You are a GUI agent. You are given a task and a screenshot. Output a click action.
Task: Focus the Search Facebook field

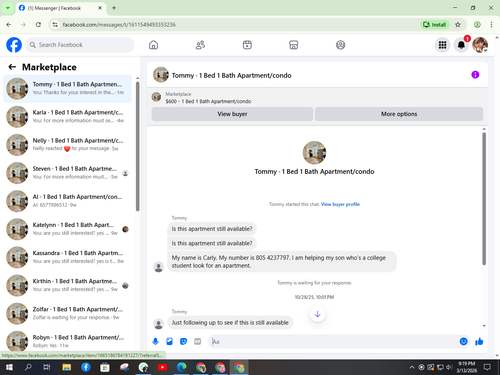click(80, 45)
